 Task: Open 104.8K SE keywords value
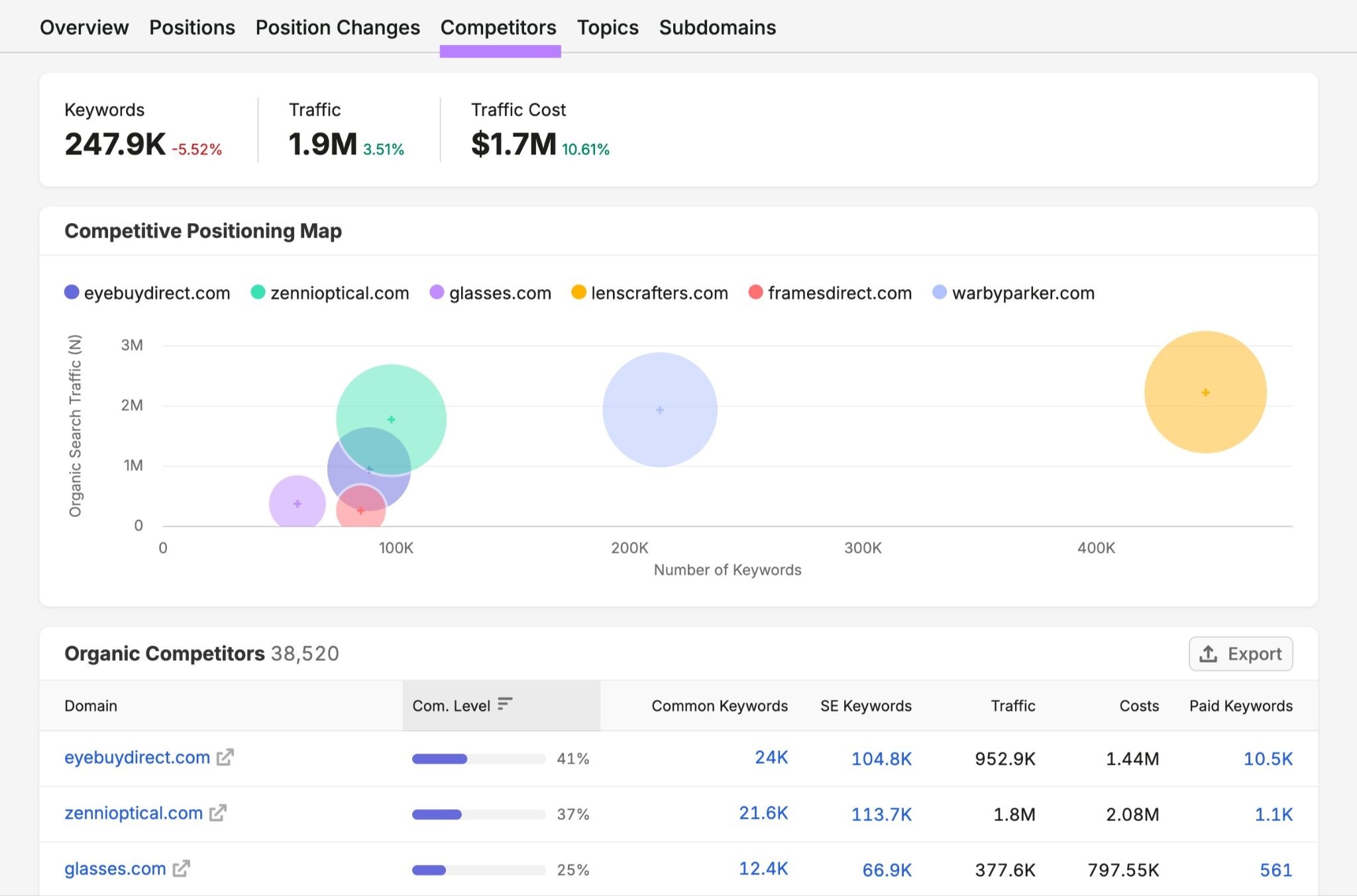coord(881,759)
